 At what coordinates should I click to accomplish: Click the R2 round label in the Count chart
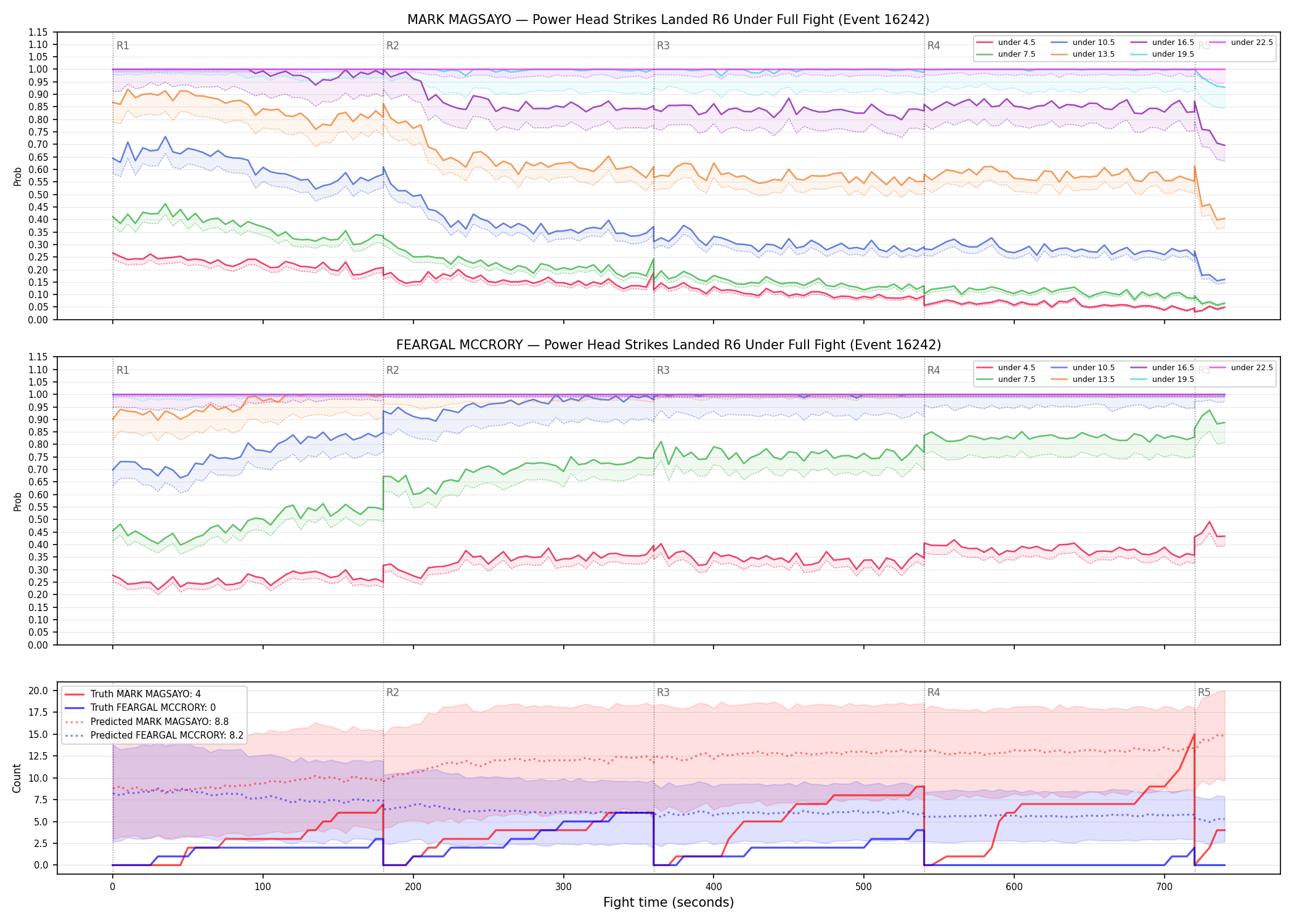pos(393,692)
